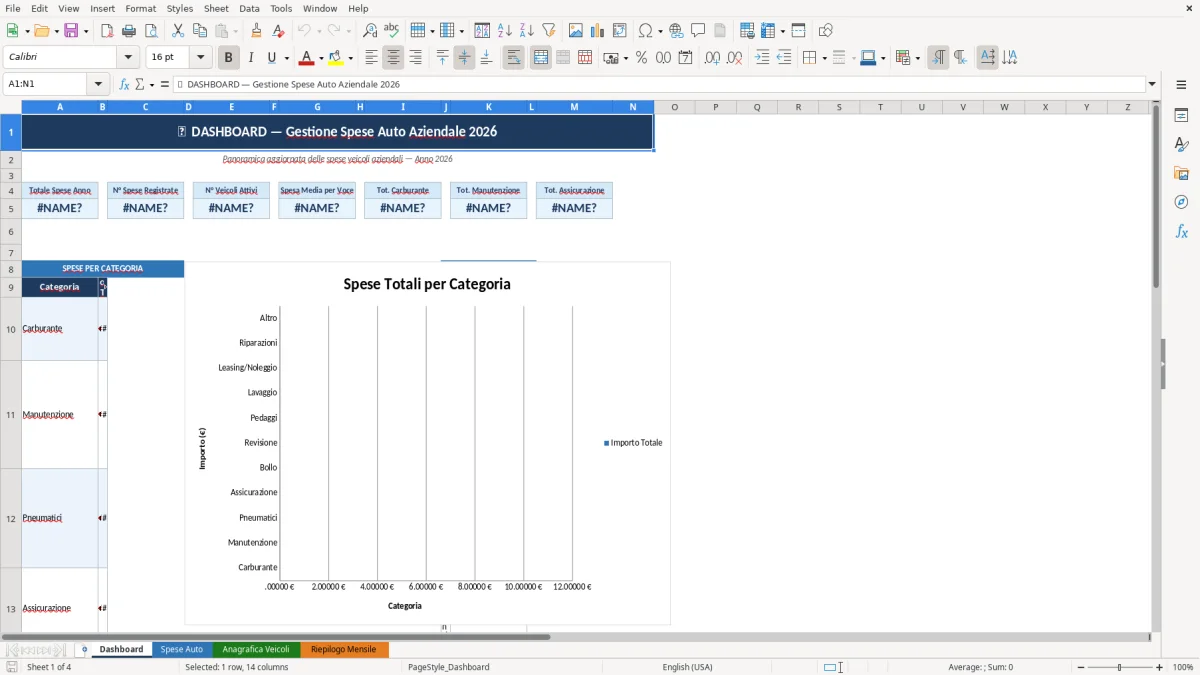Open Background Color dropdown arrow

[351, 58]
